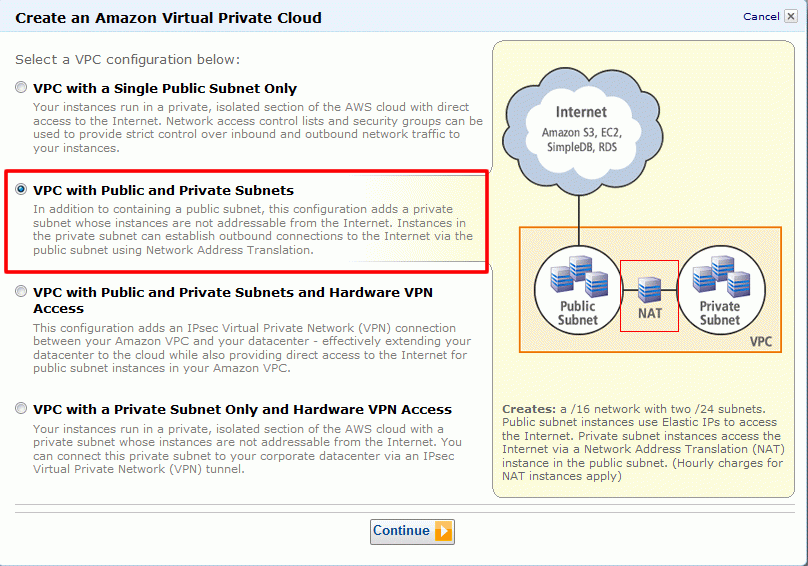
Task: Click the "Select a VPC configuration below:" text
Action: (x=127, y=60)
